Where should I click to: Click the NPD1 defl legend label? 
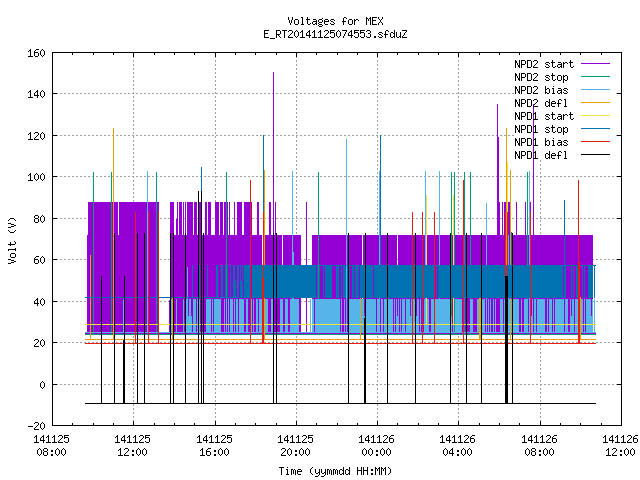click(x=541, y=156)
